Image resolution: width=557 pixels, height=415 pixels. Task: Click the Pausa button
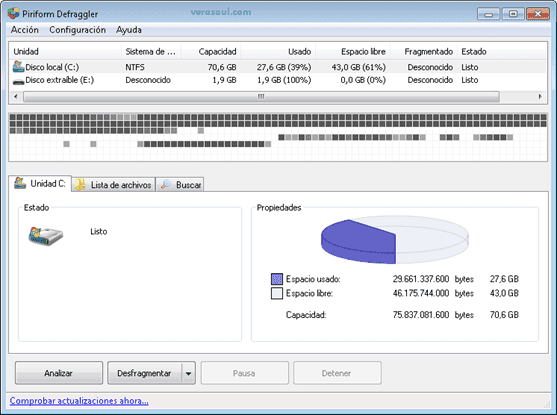point(244,373)
